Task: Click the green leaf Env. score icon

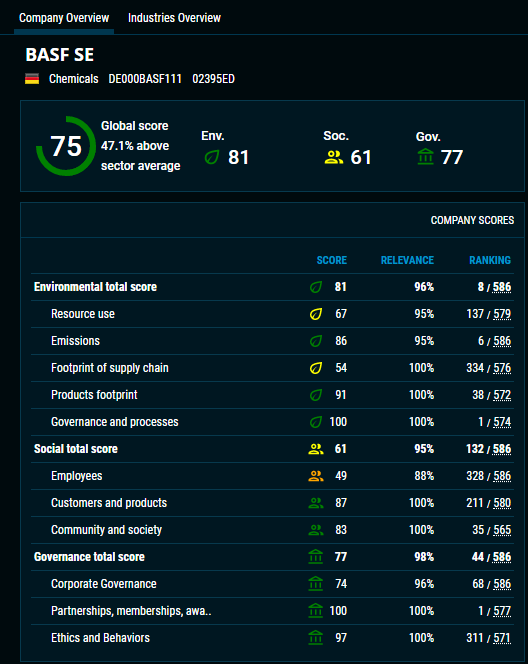Action: pyautogui.click(x=212, y=158)
